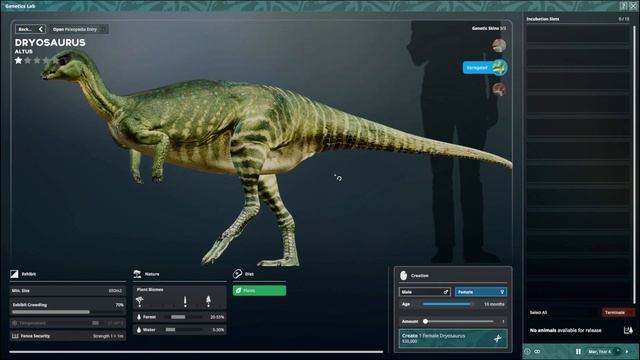Click the Creation egg icon
The width and height of the screenshot is (640, 360).
404,276
